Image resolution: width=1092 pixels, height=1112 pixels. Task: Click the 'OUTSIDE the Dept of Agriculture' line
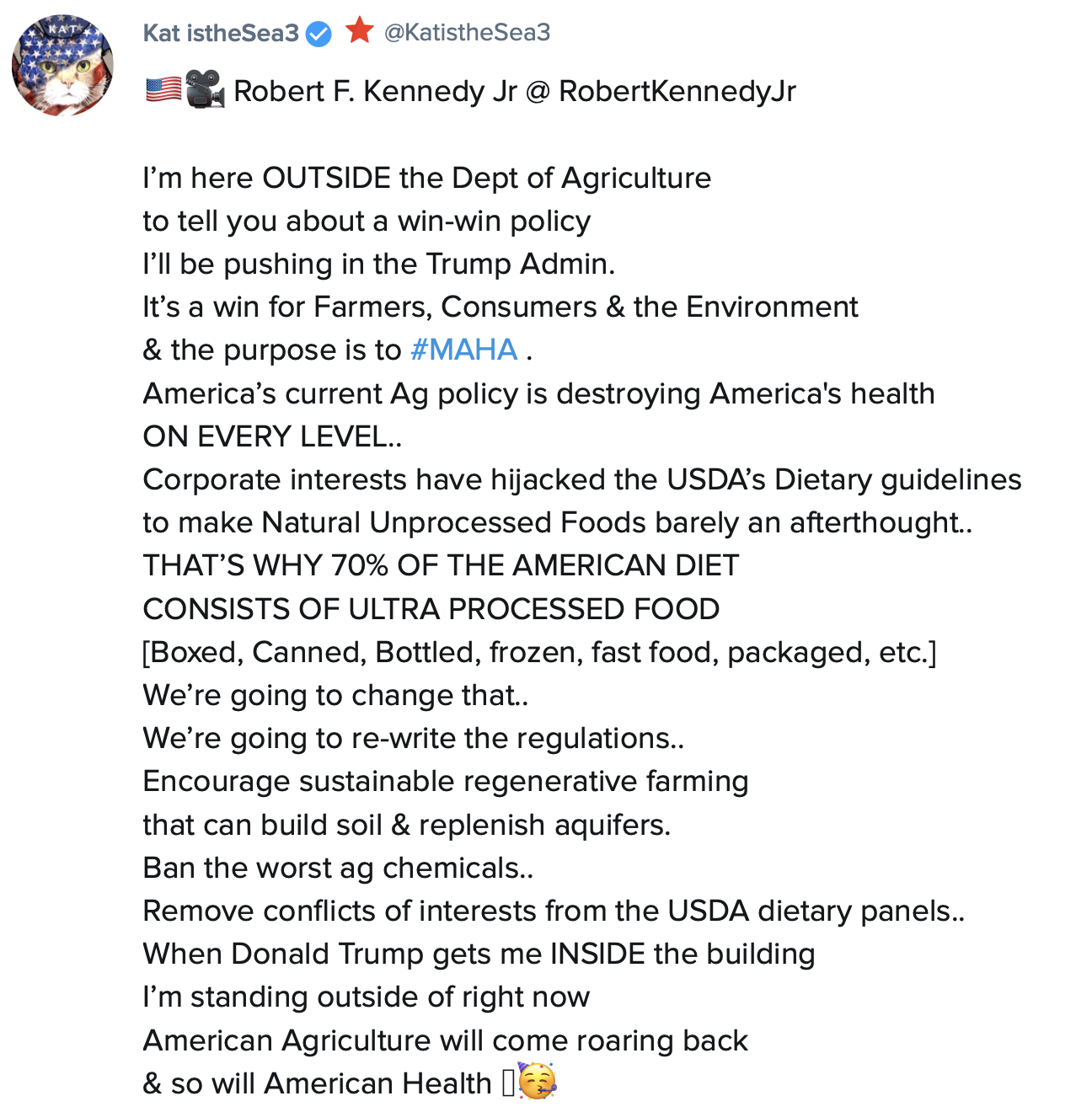pyautogui.click(x=426, y=178)
